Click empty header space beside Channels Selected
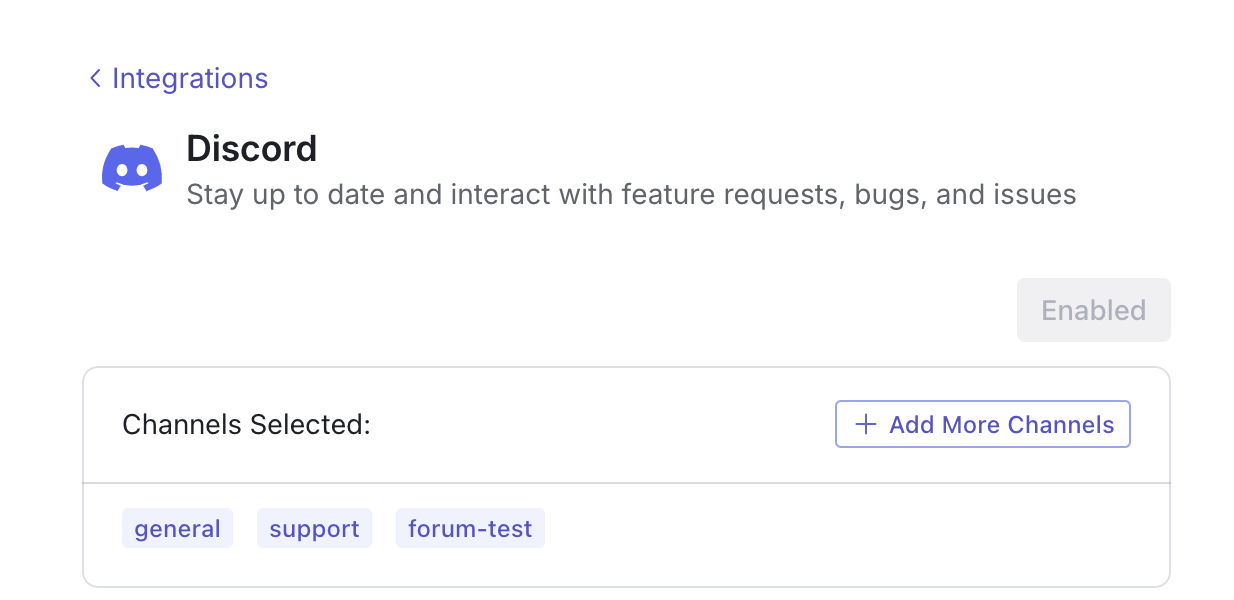The image size is (1234, 600). point(600,425)
